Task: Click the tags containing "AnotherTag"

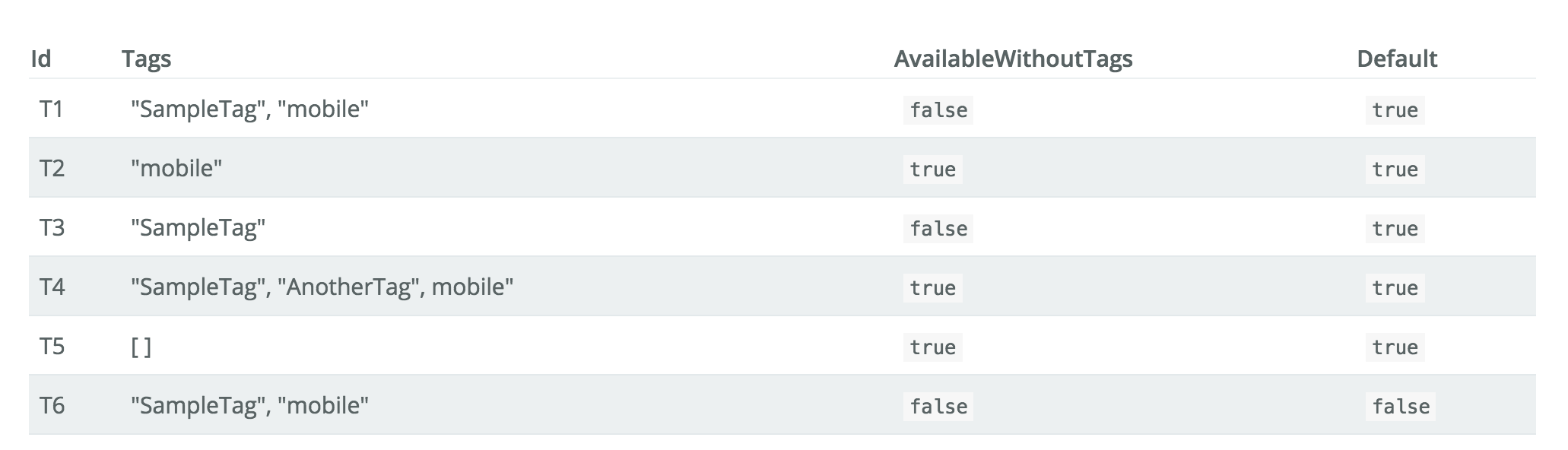Action: click(322, 287)
